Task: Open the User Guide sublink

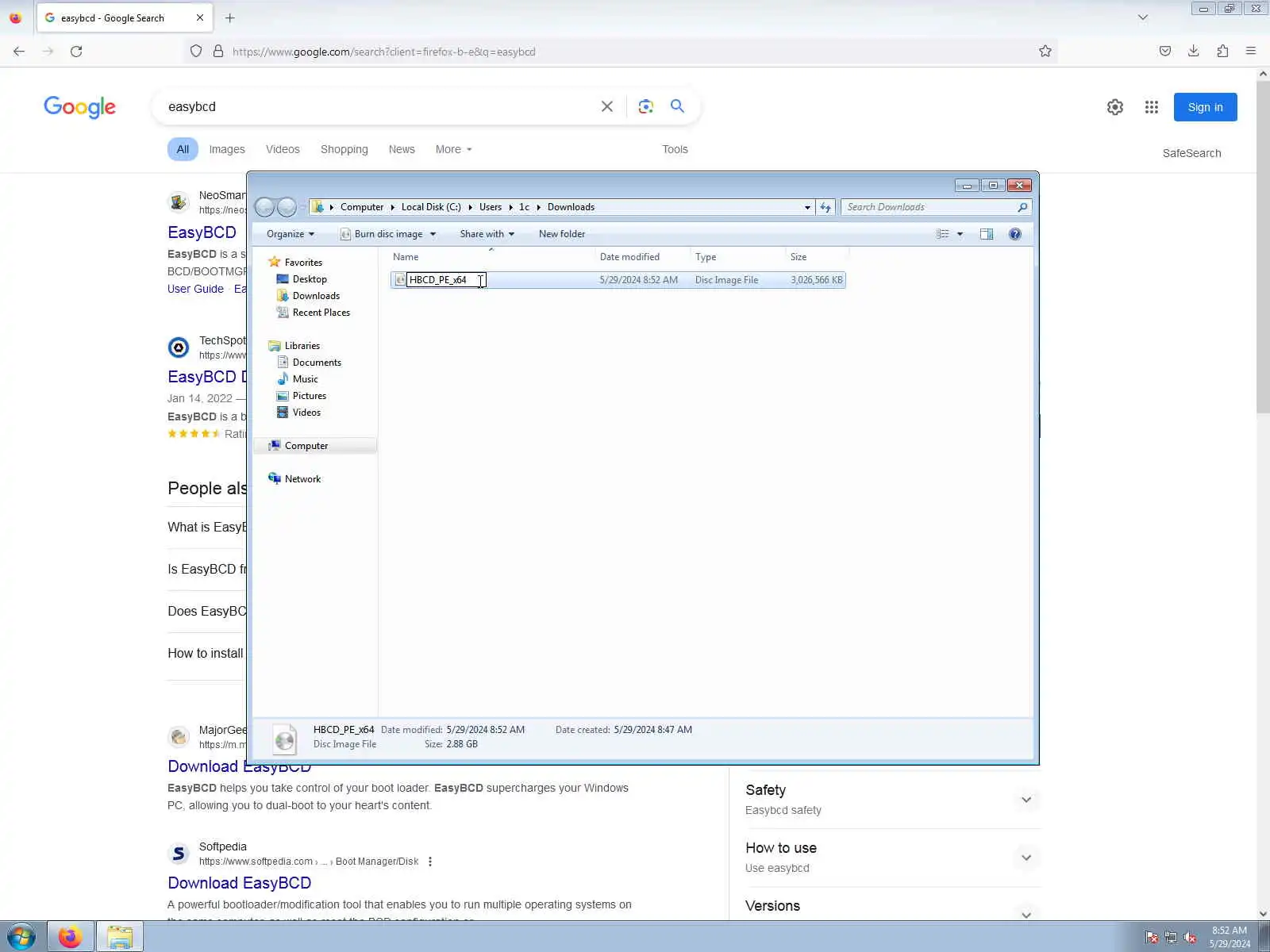Action: pyautogui.click(x=195, y=289)
